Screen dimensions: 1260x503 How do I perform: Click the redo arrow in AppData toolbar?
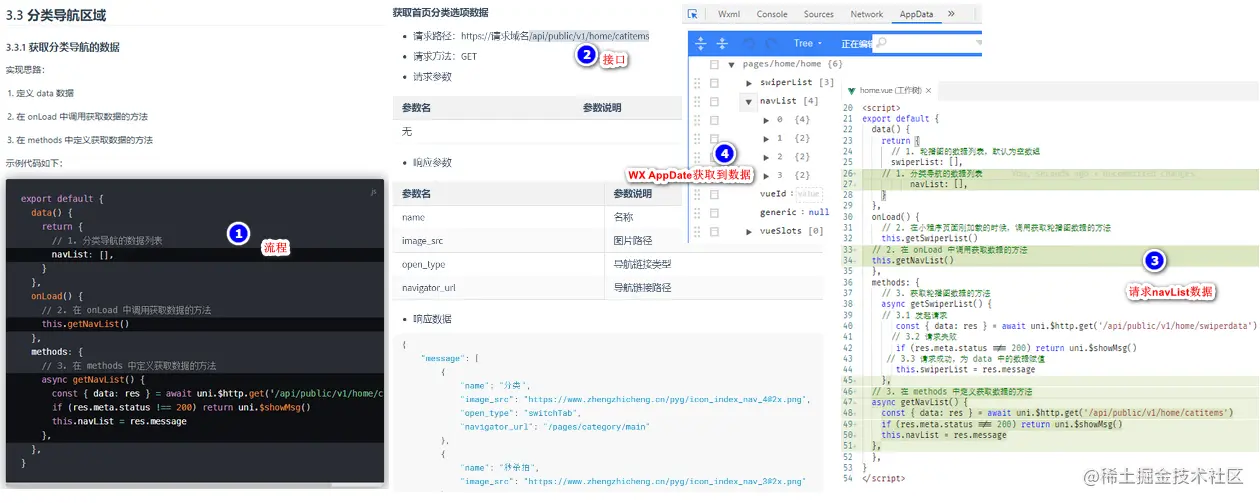(772, 43)
